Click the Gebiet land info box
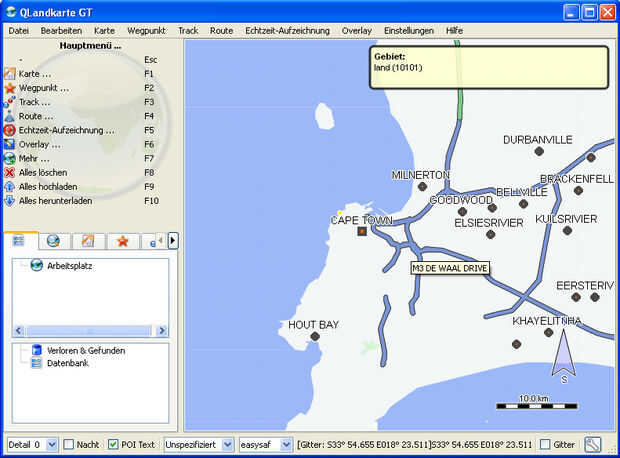620x458 pixels. (489, 67)
